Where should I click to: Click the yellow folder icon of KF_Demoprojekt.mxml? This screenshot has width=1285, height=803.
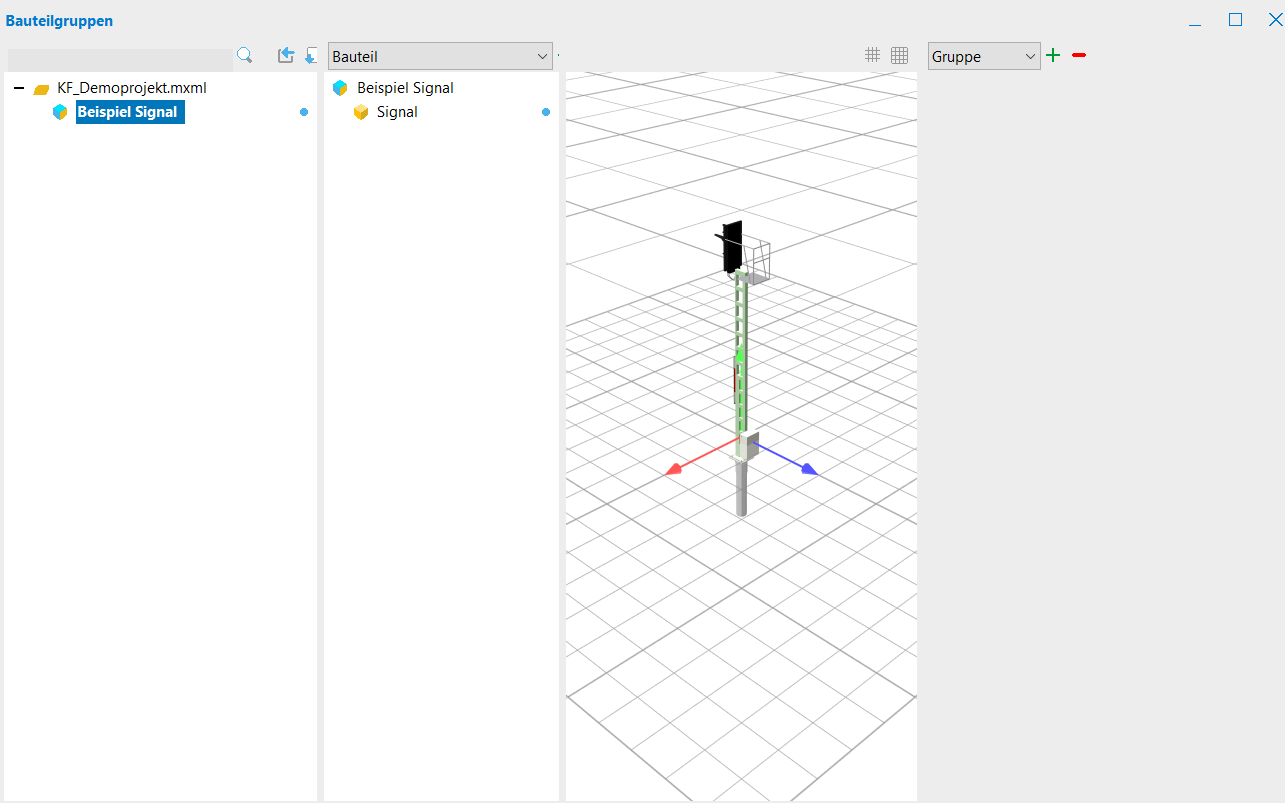(x=41, y=89)
